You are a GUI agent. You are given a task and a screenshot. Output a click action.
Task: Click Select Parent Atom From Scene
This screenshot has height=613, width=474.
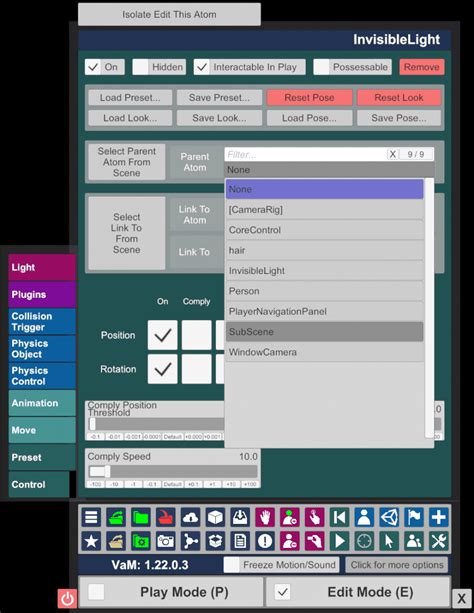click(127, 162)
